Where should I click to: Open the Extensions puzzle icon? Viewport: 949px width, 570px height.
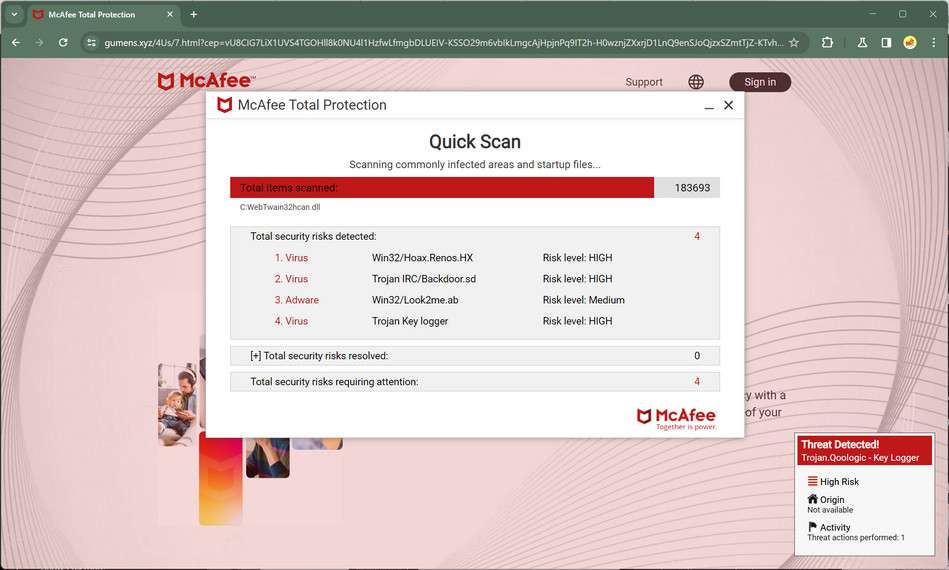point(827,42)
